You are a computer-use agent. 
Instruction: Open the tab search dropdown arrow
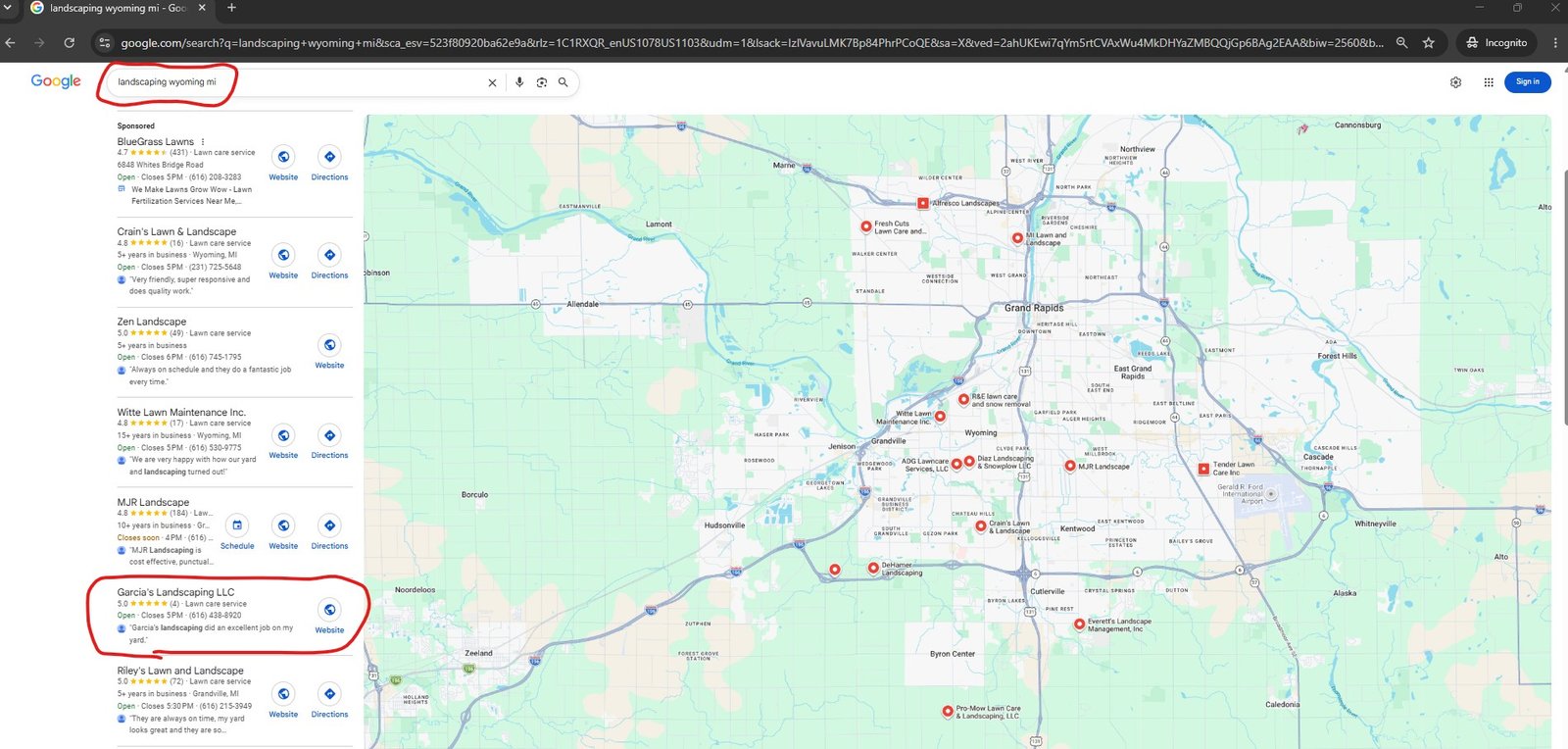coord(9,8)
